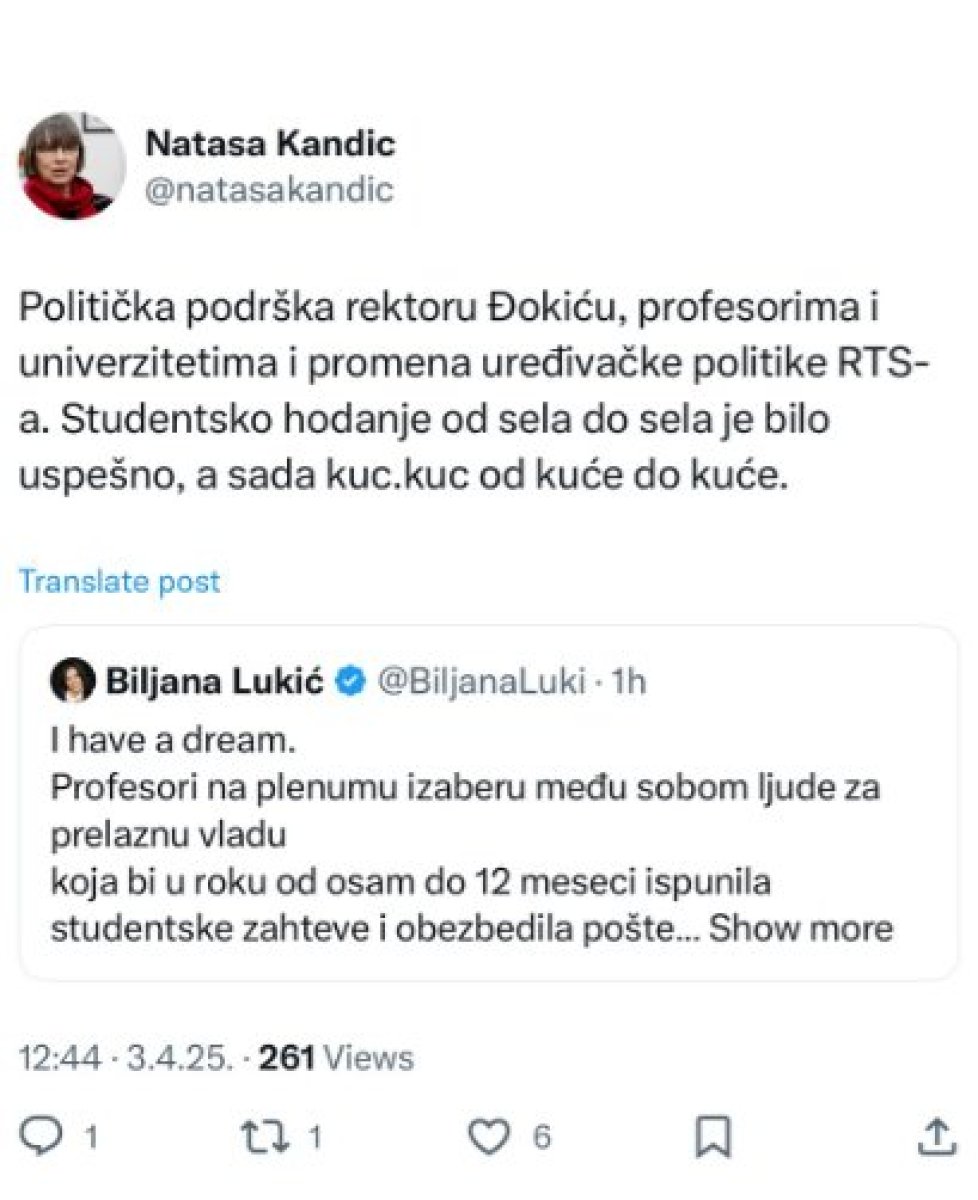Open the @natasakandic handle
Image resolution: width=978 pixels, height=1200 pixels.
(270, 189)
